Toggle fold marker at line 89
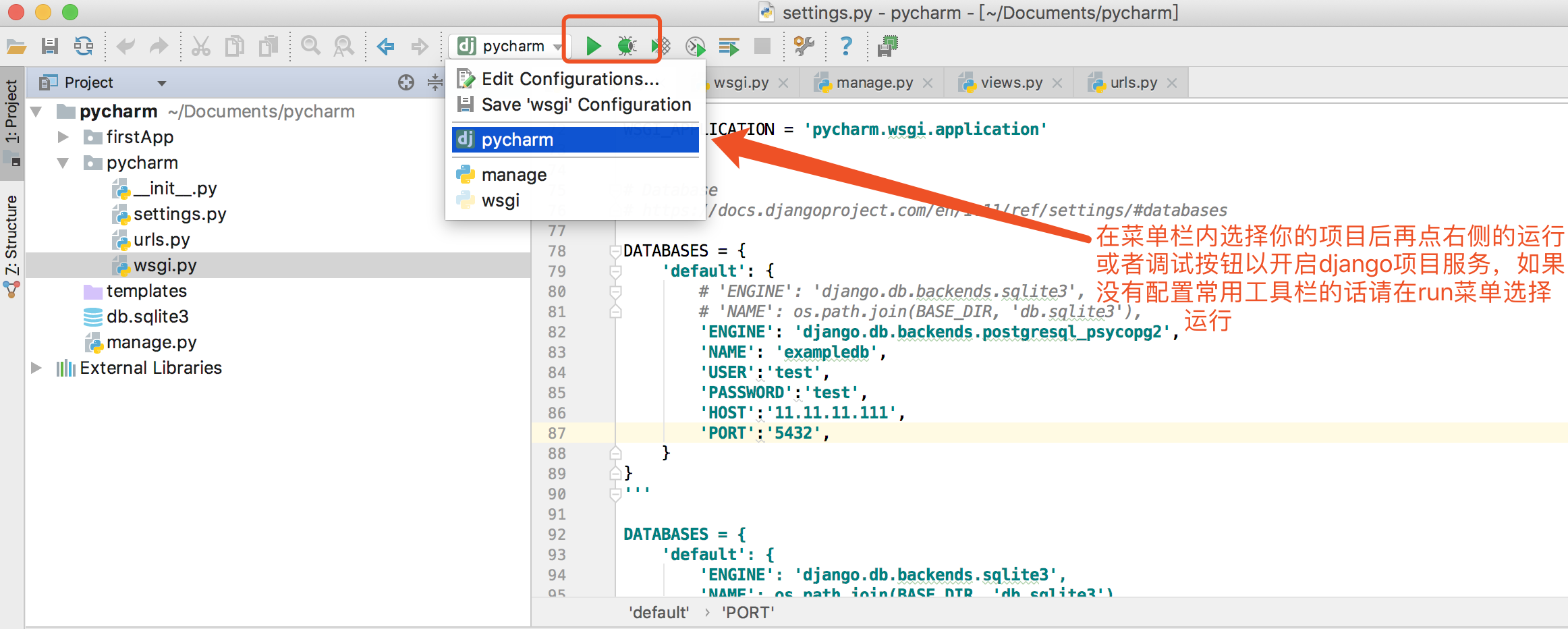Screen dimensions: 1568x629 tap(615, 474)
